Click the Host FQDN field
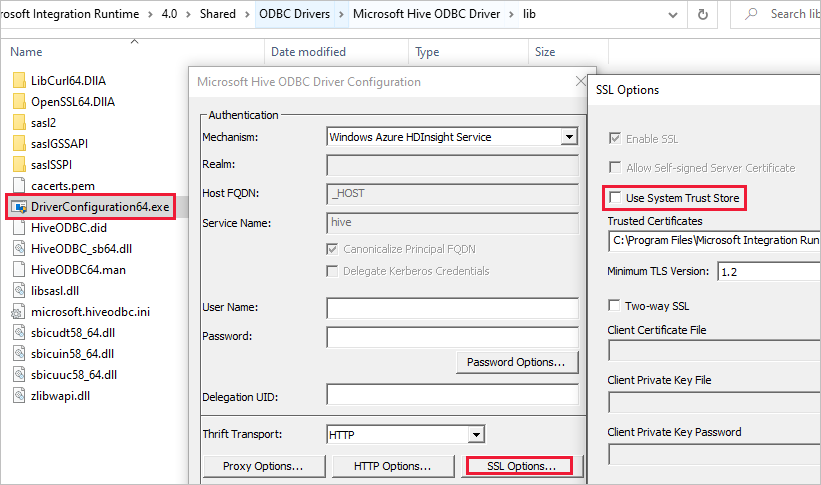The width and height of the screenshot is (821, 485). pos(452,194)
